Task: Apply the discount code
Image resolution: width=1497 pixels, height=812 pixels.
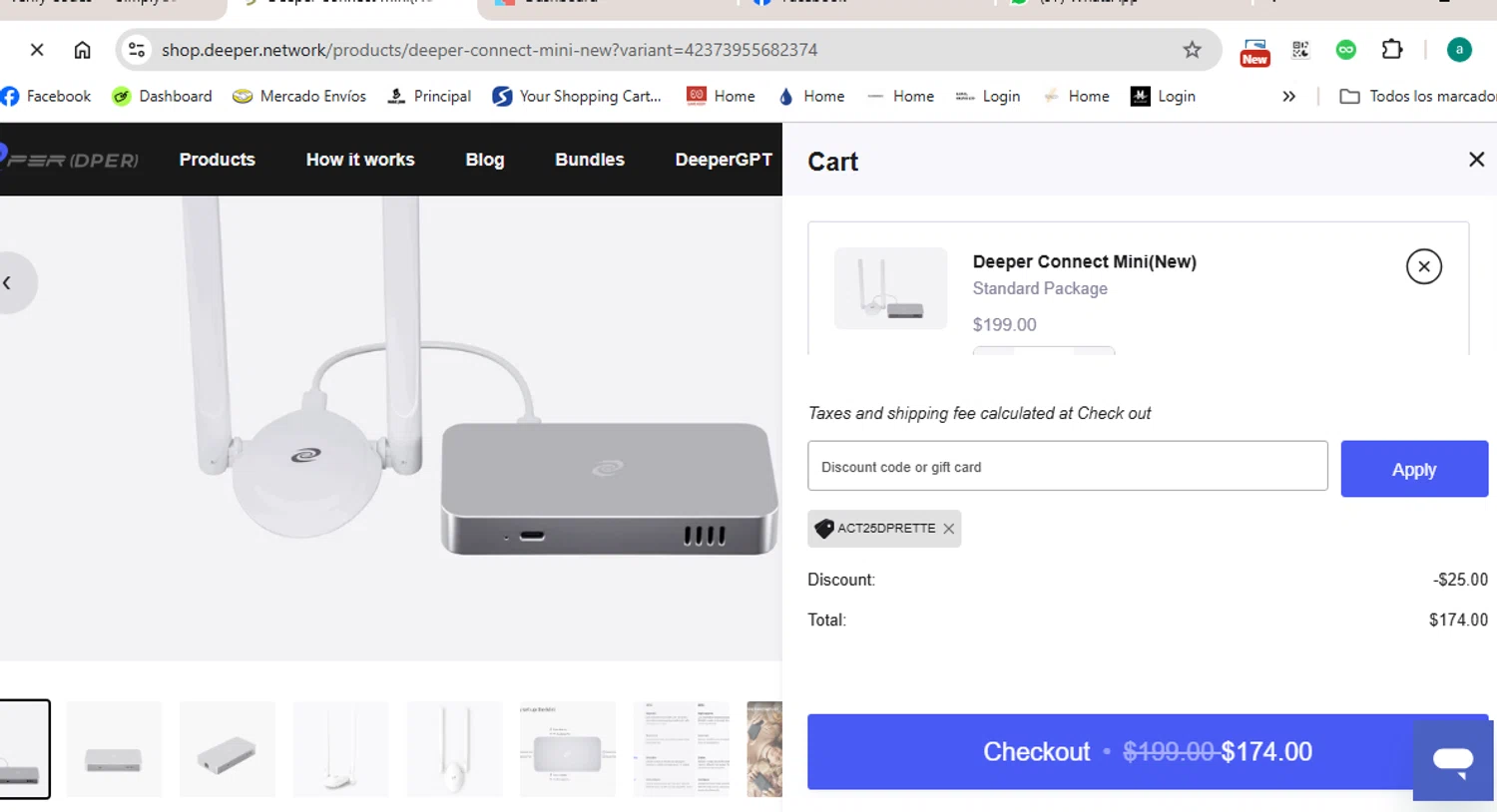Action: pyautogui.click(x=1414, y=469)
